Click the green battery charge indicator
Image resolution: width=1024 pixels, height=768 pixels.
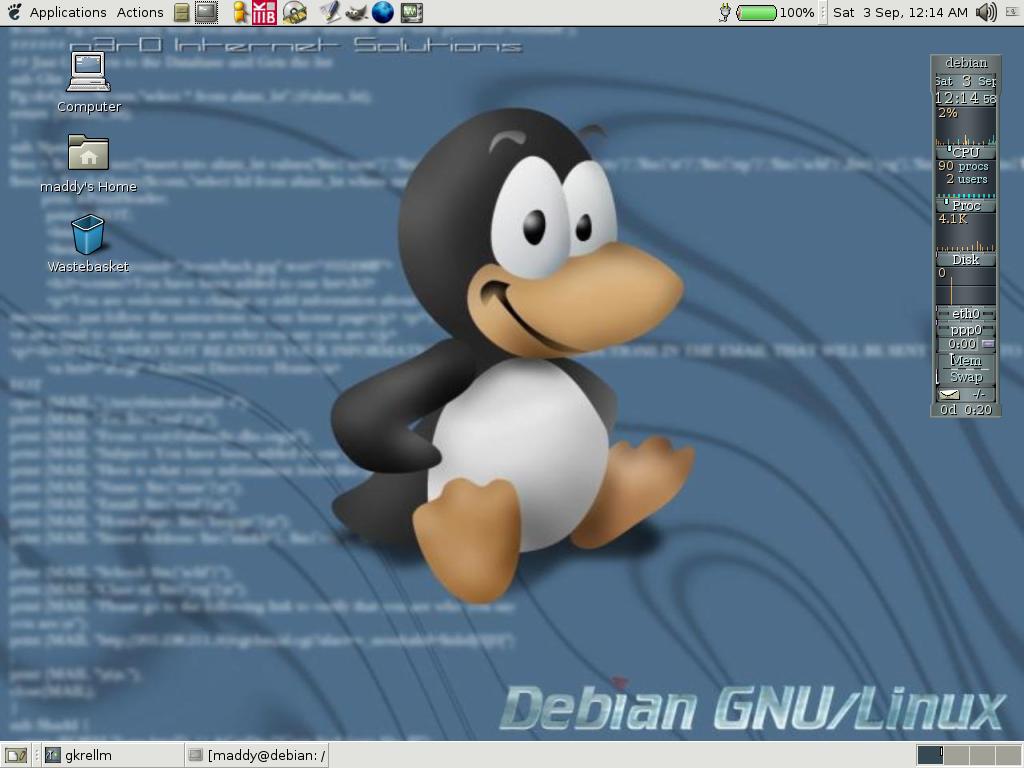756,12
